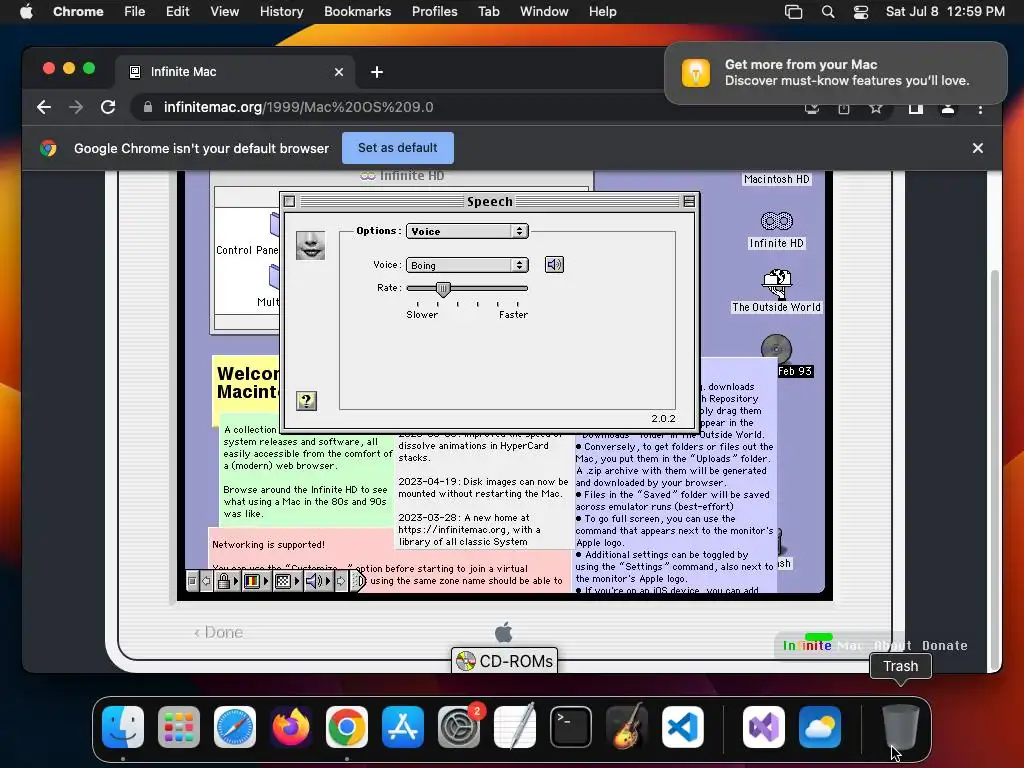
Task: Click Control Strip left scroll arrow
Action: coord(206,581)
